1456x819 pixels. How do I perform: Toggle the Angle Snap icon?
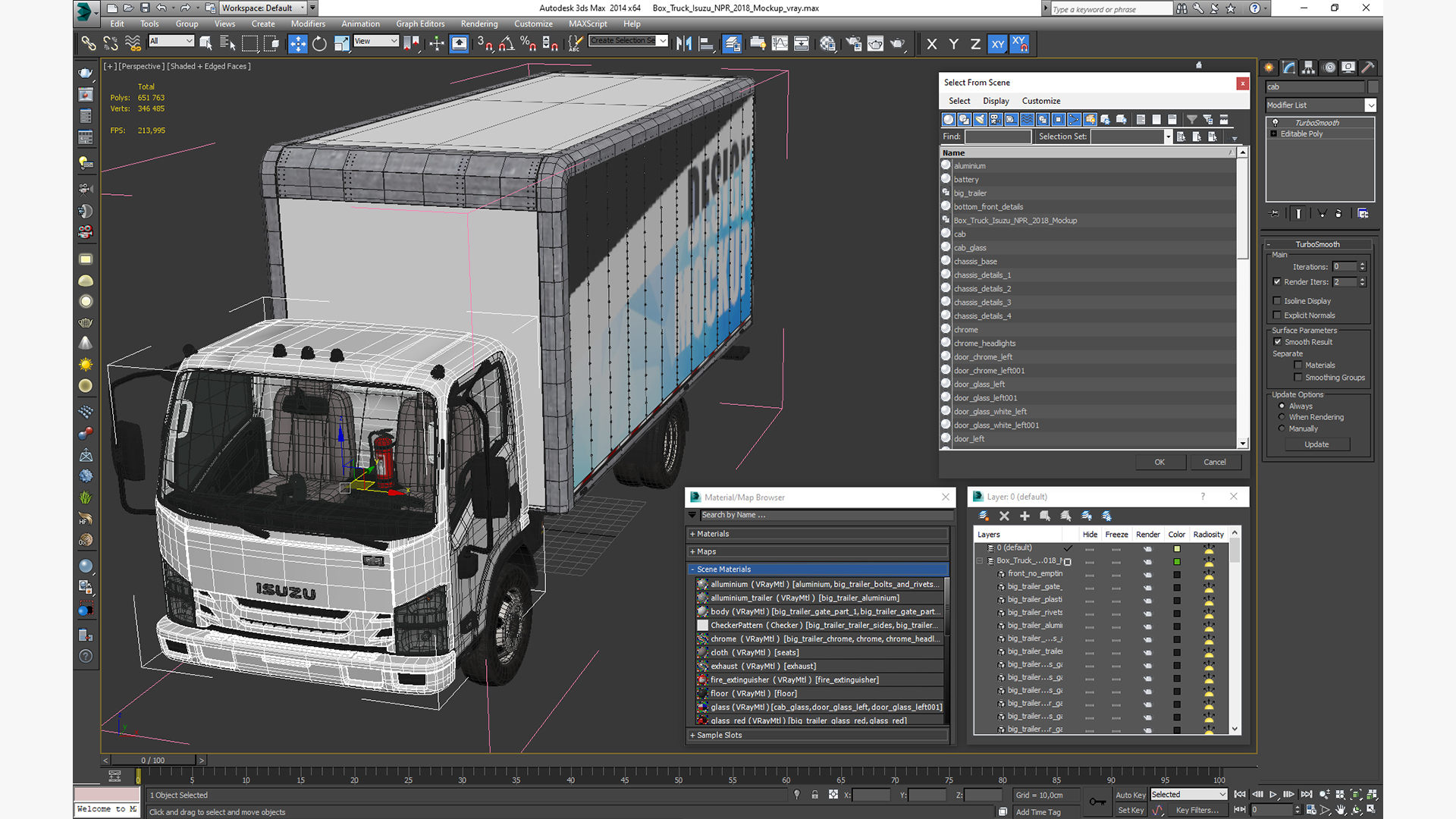(507, 43)
